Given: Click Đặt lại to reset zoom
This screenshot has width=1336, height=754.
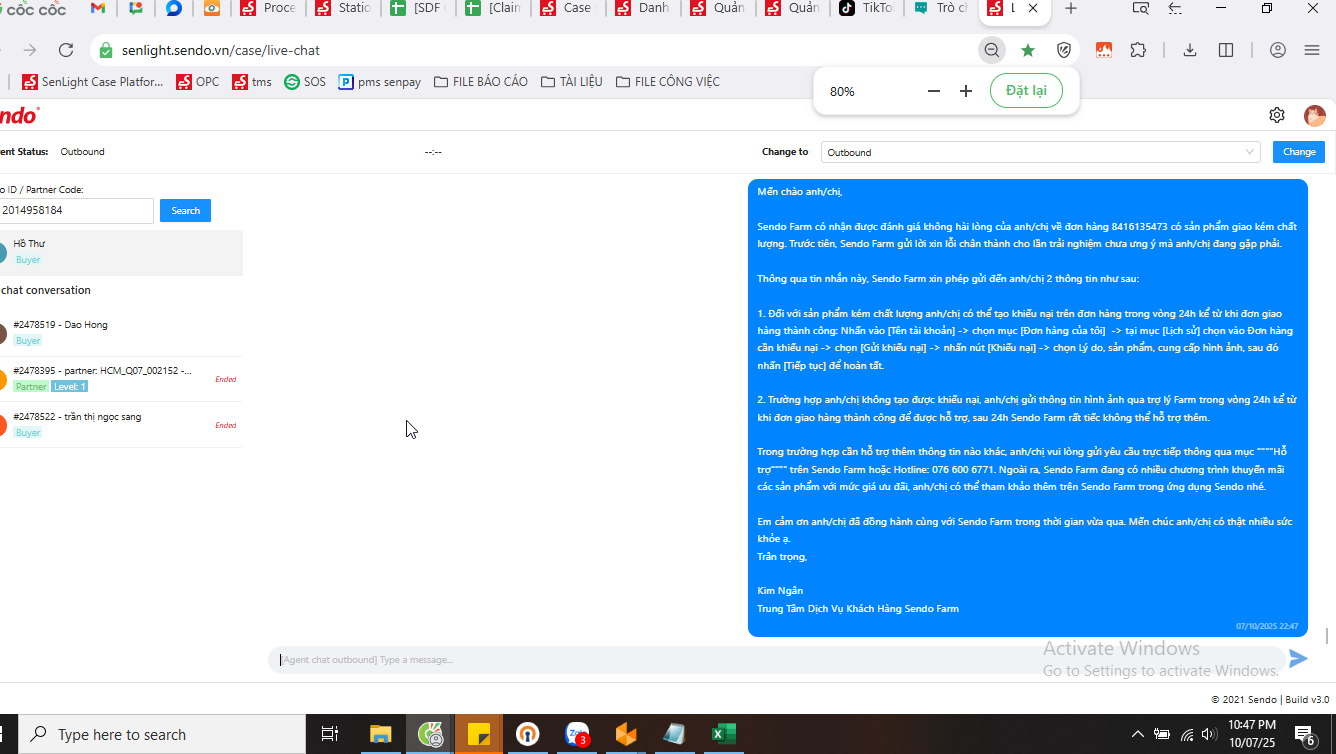Looking at the screenshot, I should (1026, 91).
